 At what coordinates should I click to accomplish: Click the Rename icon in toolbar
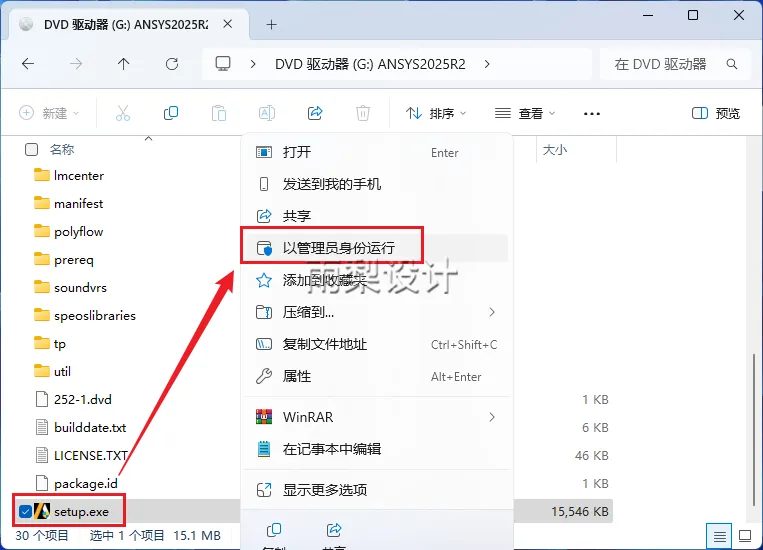(267, 113)
